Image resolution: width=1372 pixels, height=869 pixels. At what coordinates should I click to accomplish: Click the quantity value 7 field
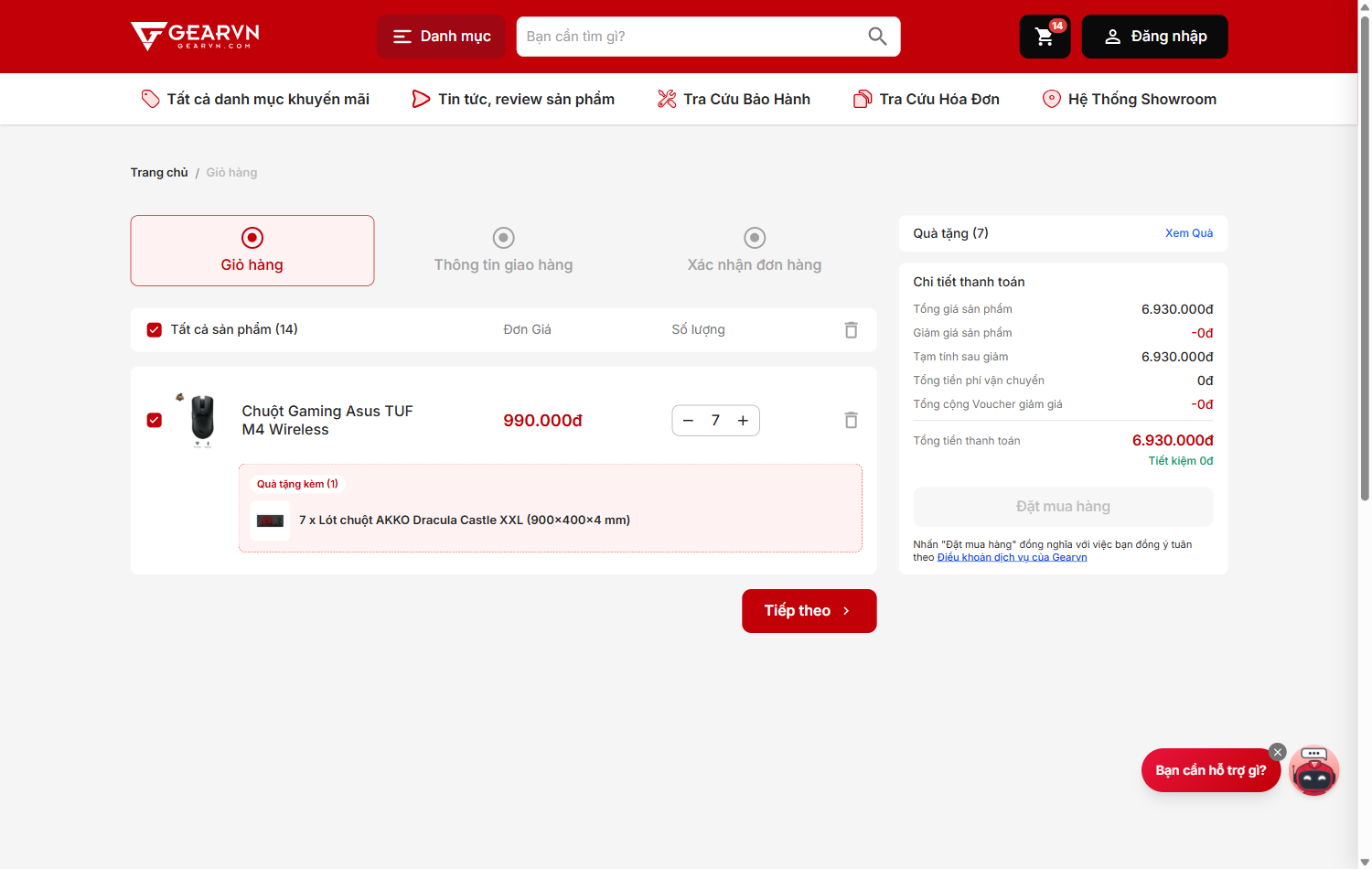(x=715, y=421)
